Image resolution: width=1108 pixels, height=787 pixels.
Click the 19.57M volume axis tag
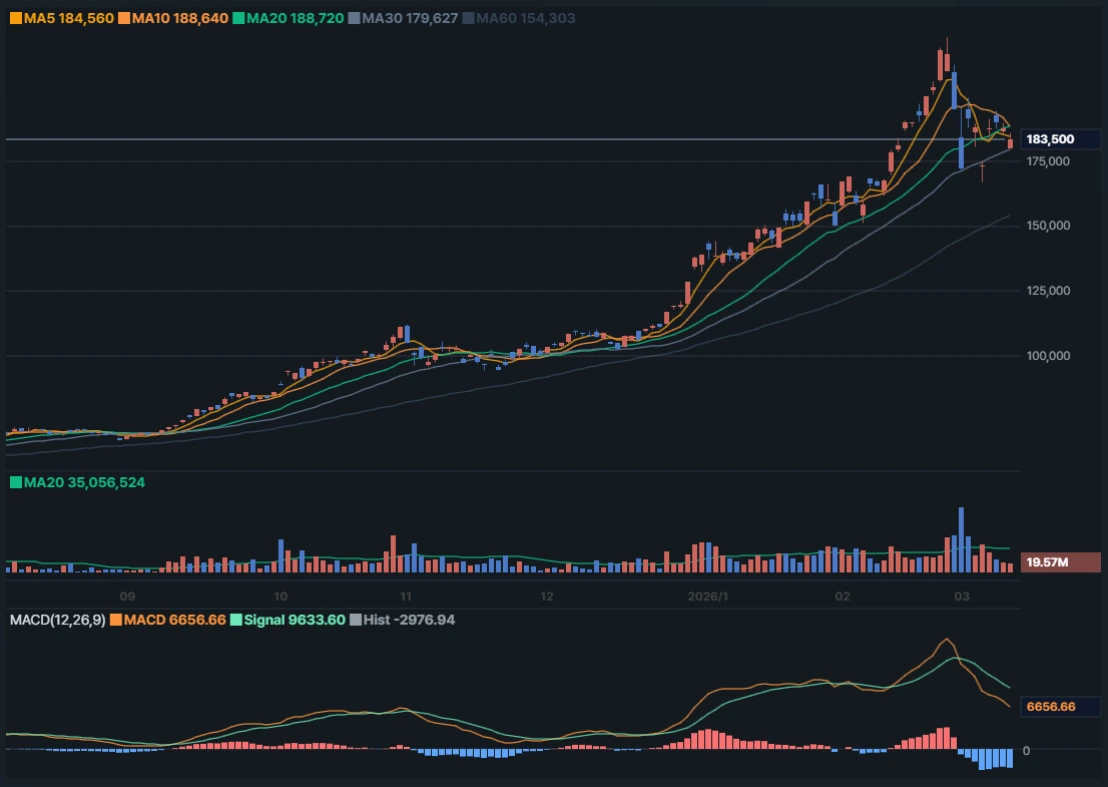(1050, 563)
